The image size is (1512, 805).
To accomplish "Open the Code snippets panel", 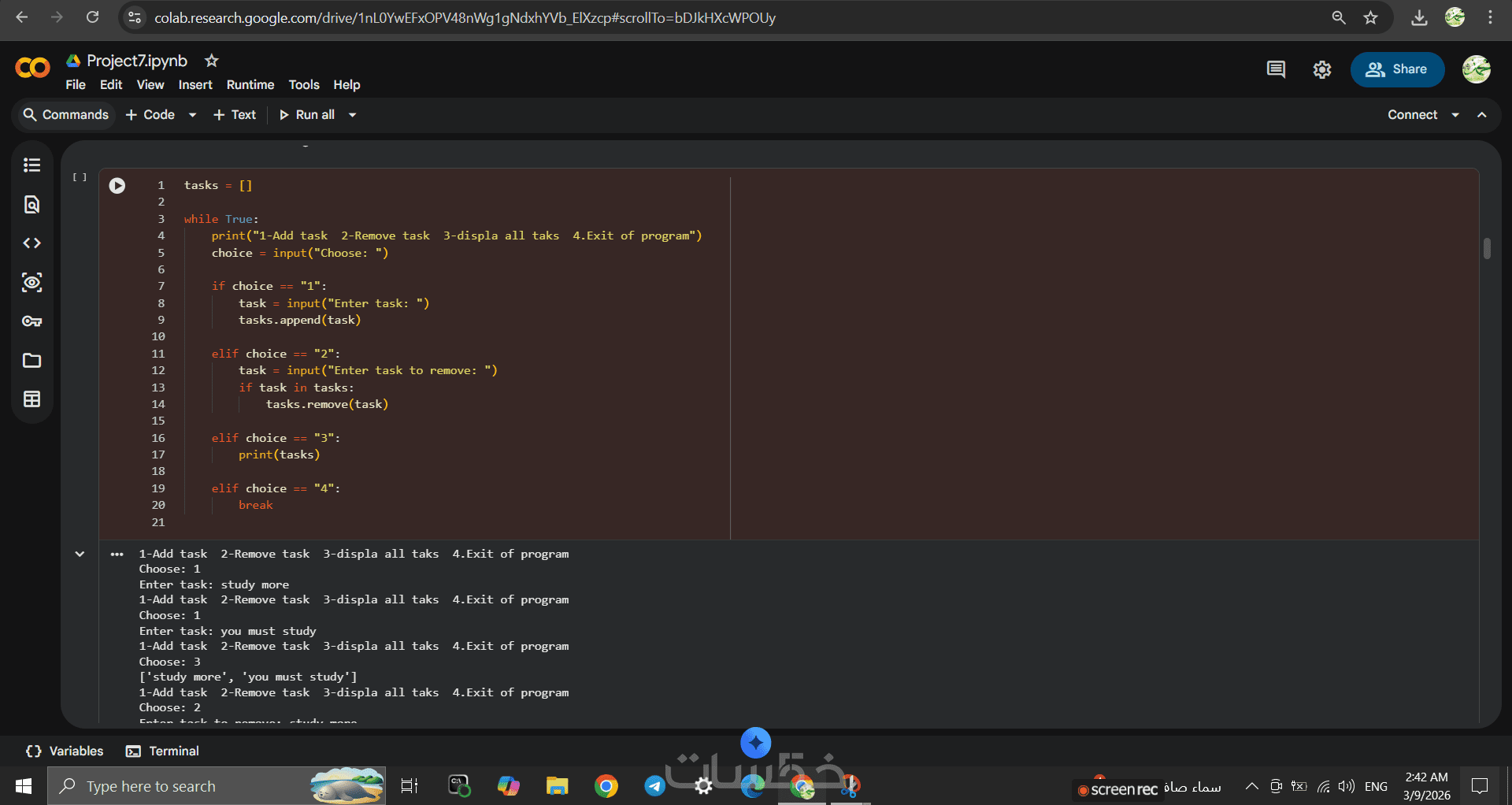I will click(31, 243).
